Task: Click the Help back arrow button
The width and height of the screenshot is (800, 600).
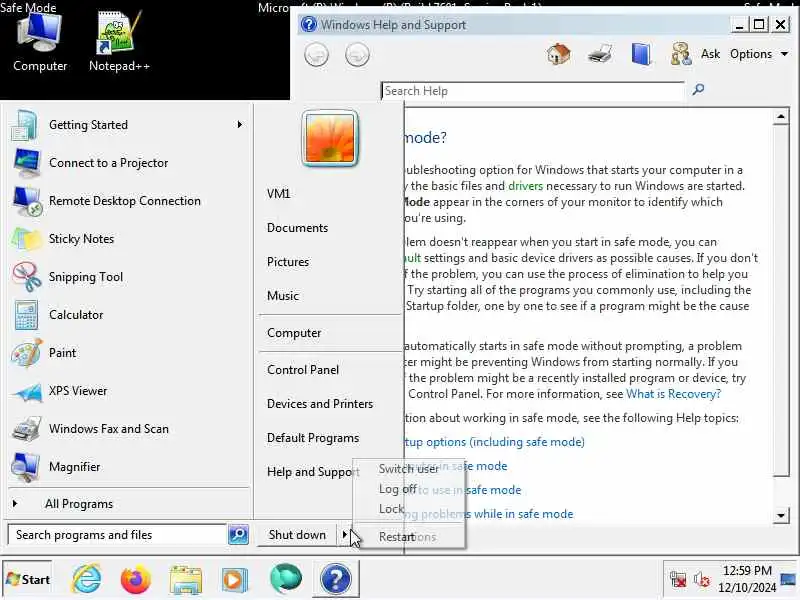Action: coord(316,55)
